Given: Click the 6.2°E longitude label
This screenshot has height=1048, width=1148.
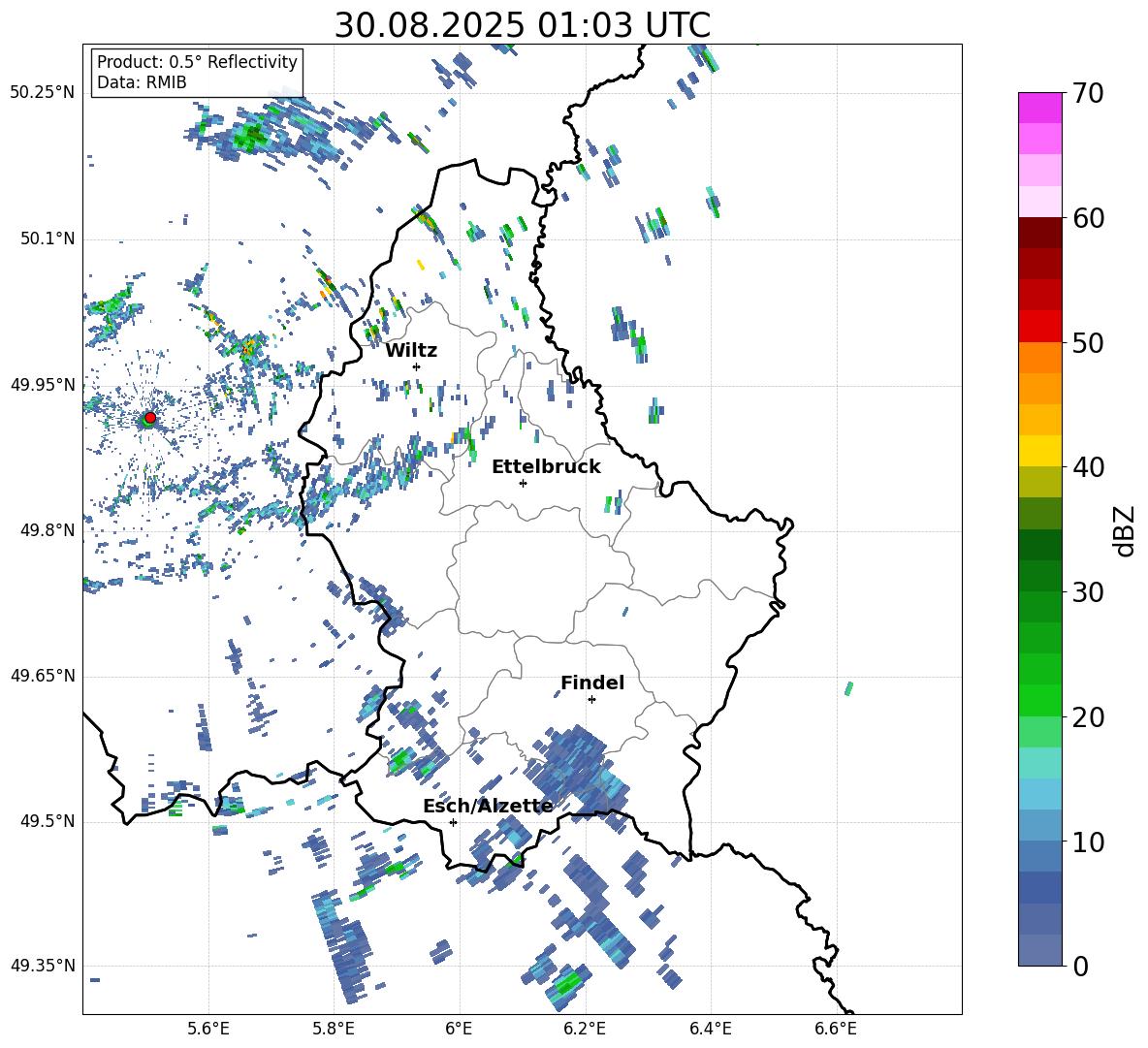Looking at the screenshot, I should click(585, 1029).
